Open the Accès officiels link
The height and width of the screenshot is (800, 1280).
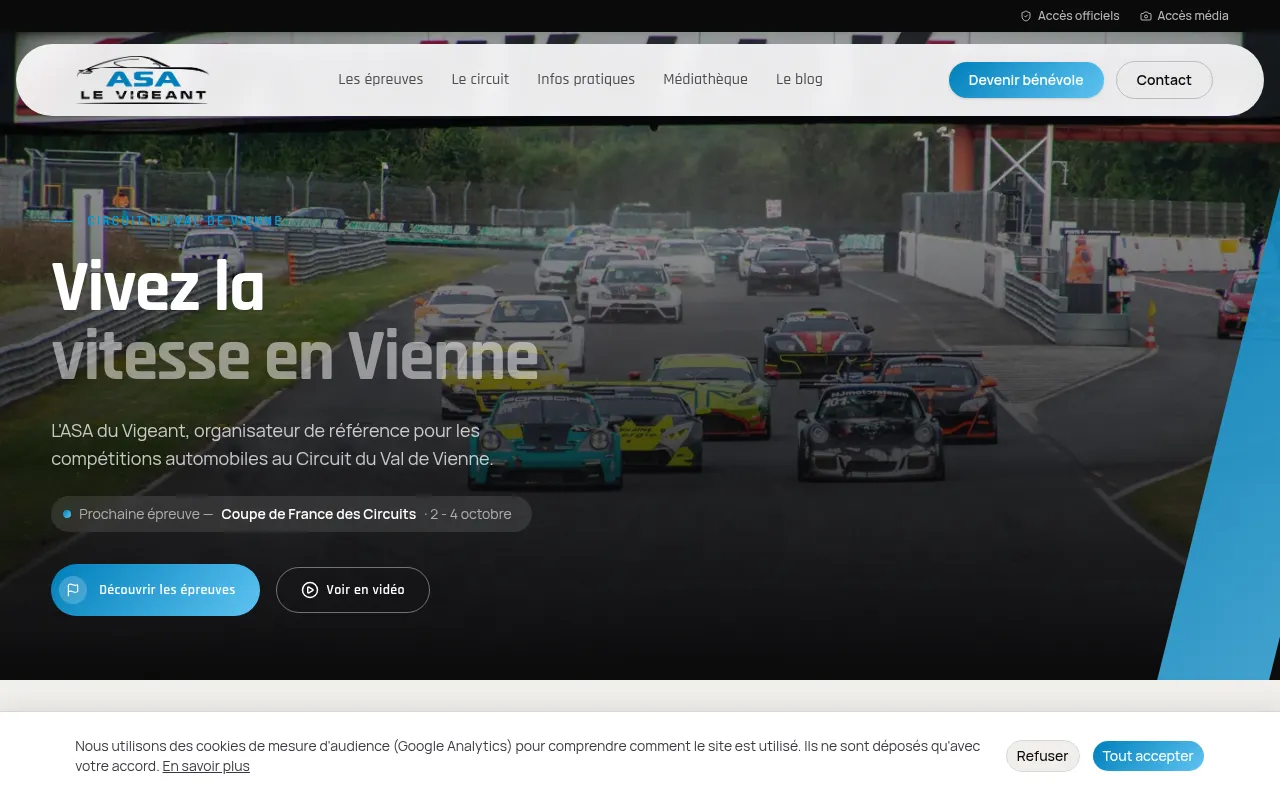click(x=1070, y=16)
